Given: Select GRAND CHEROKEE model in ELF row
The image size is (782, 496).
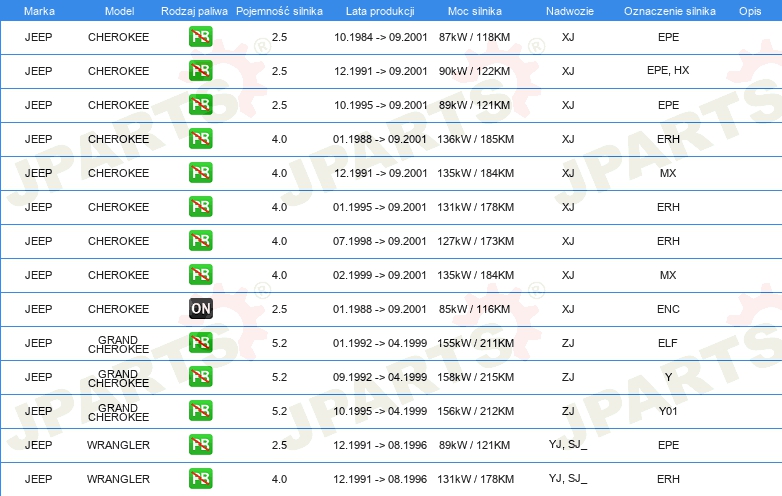Looking at the screenshot, I should [x=118, y=344].
